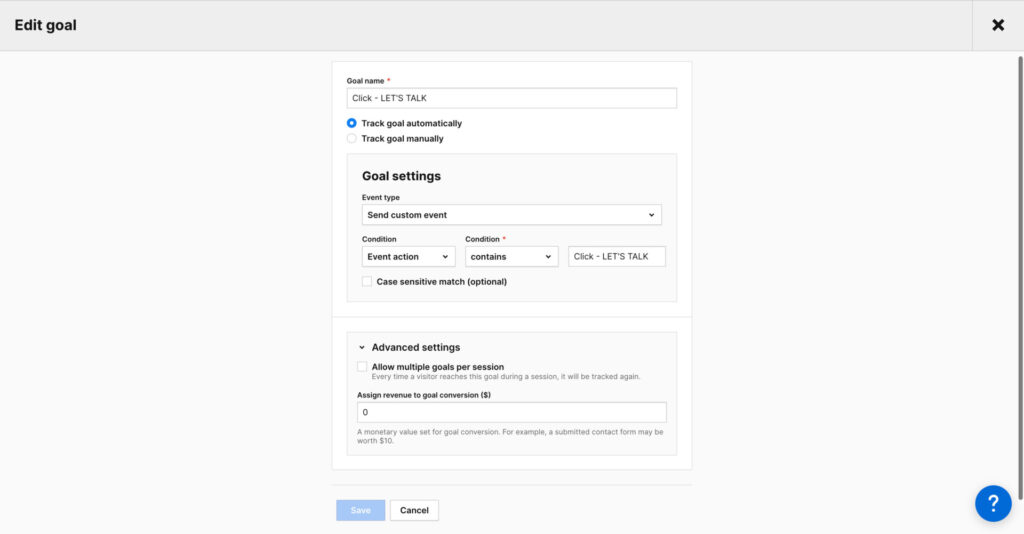The height and width of the screenshot is (534, 1024).
Task: Click the Edit goal header title
Action: [x=45, y=25]
